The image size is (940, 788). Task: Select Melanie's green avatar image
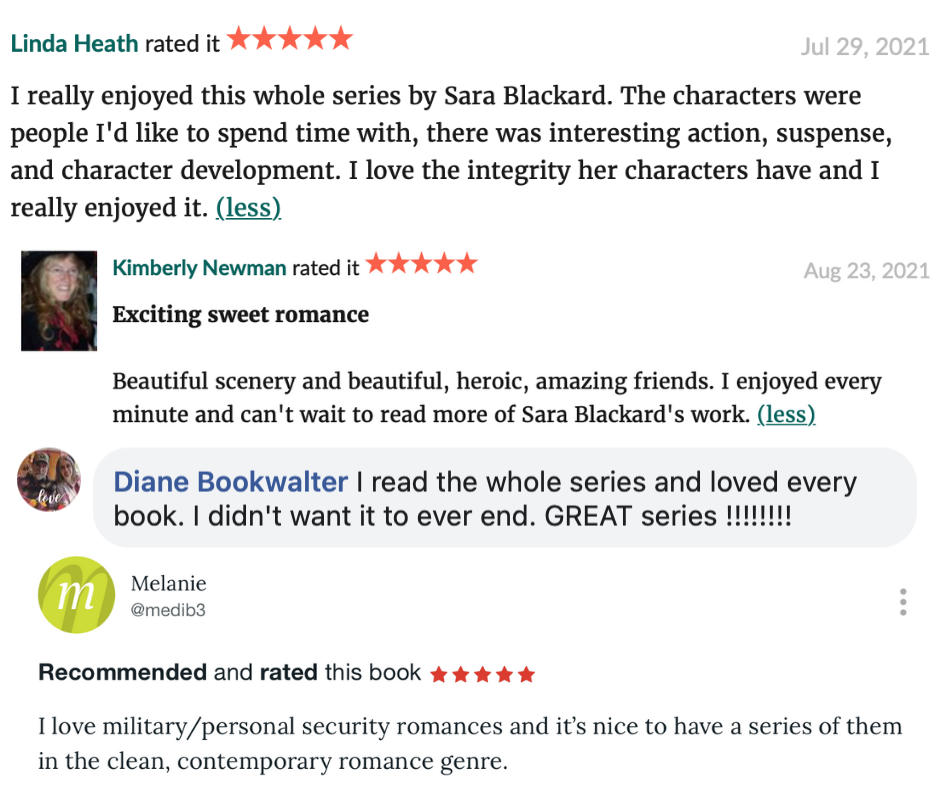[x=75, y=595]
